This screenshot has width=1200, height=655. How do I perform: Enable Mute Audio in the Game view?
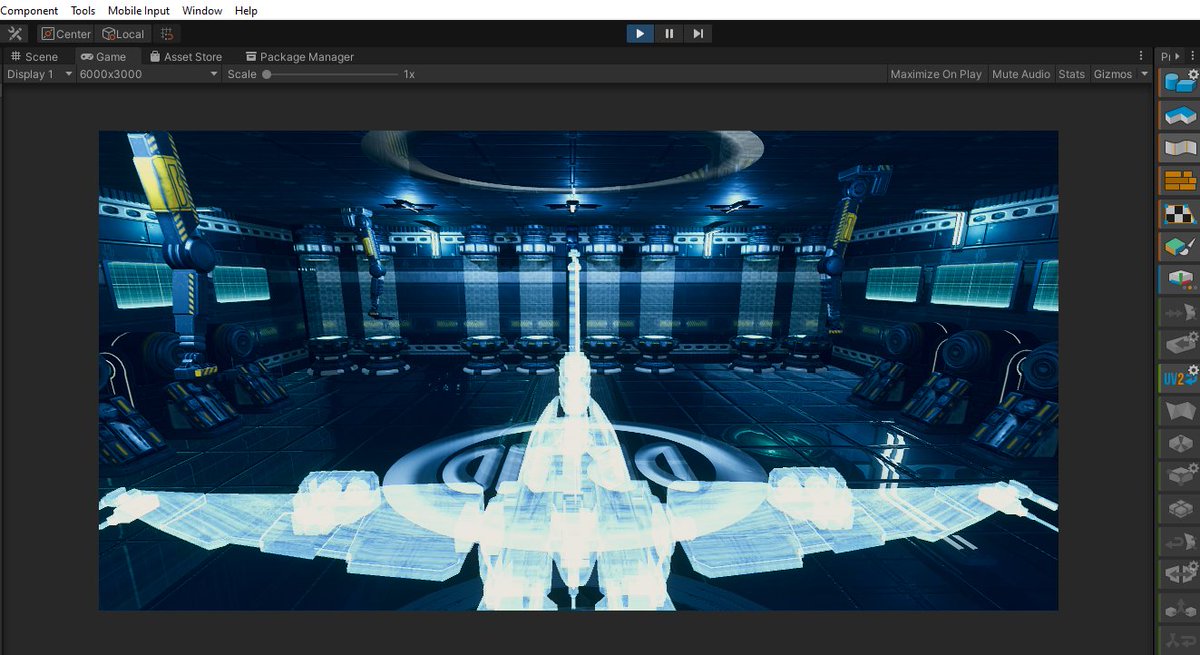(x=1021, y=73)
